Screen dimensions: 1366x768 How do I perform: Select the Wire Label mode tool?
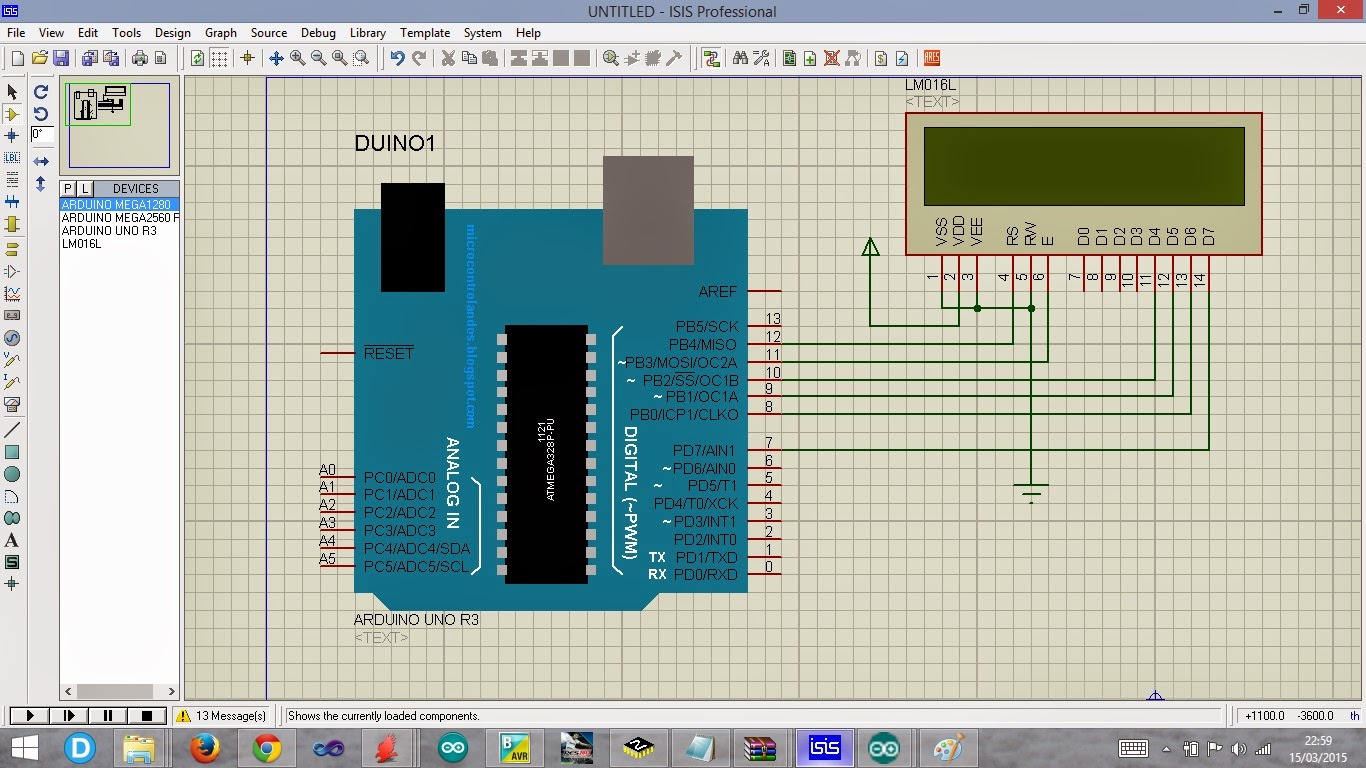12,155
